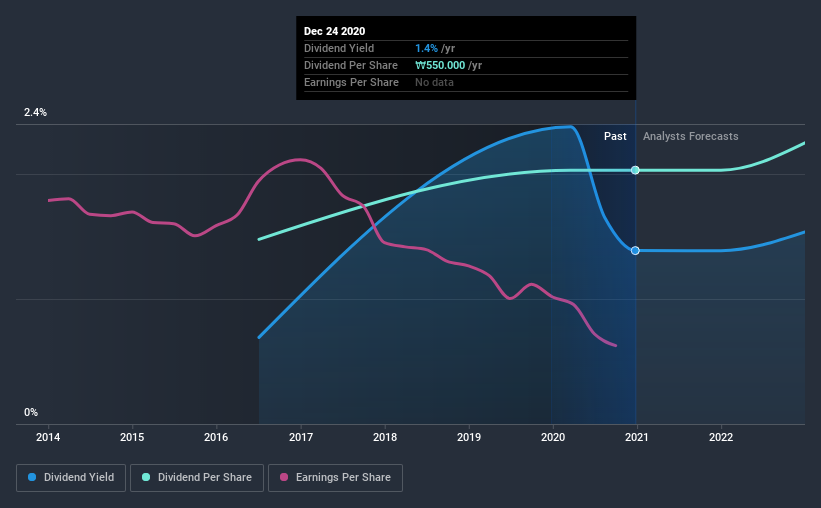Click the 0% y-axis label
The width and height of the screenshot is (821, 508).
pos(31,413)
